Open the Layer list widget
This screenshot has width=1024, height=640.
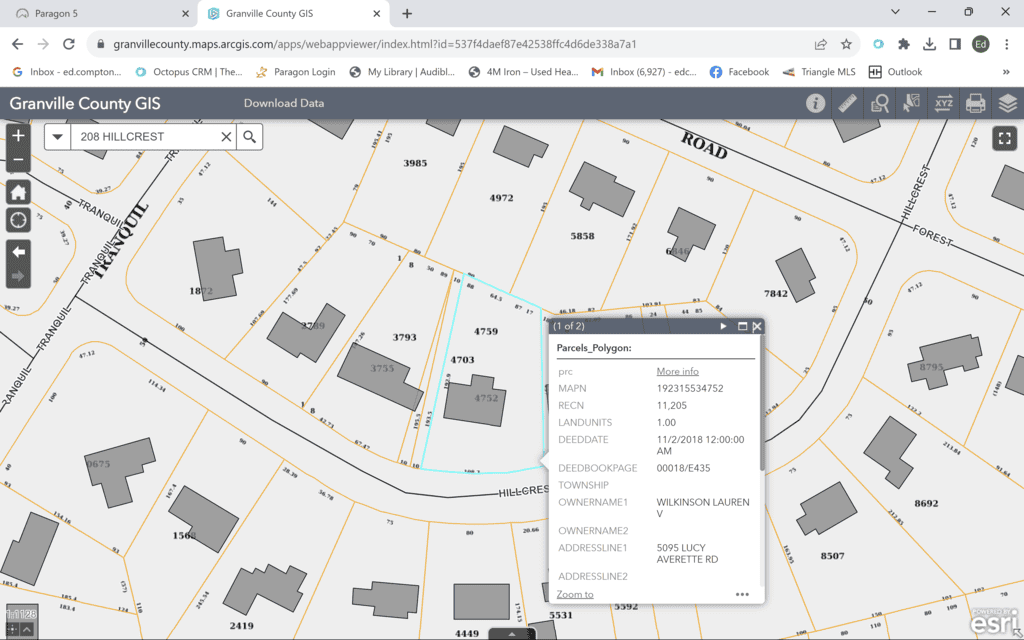tap(1007, 103)
